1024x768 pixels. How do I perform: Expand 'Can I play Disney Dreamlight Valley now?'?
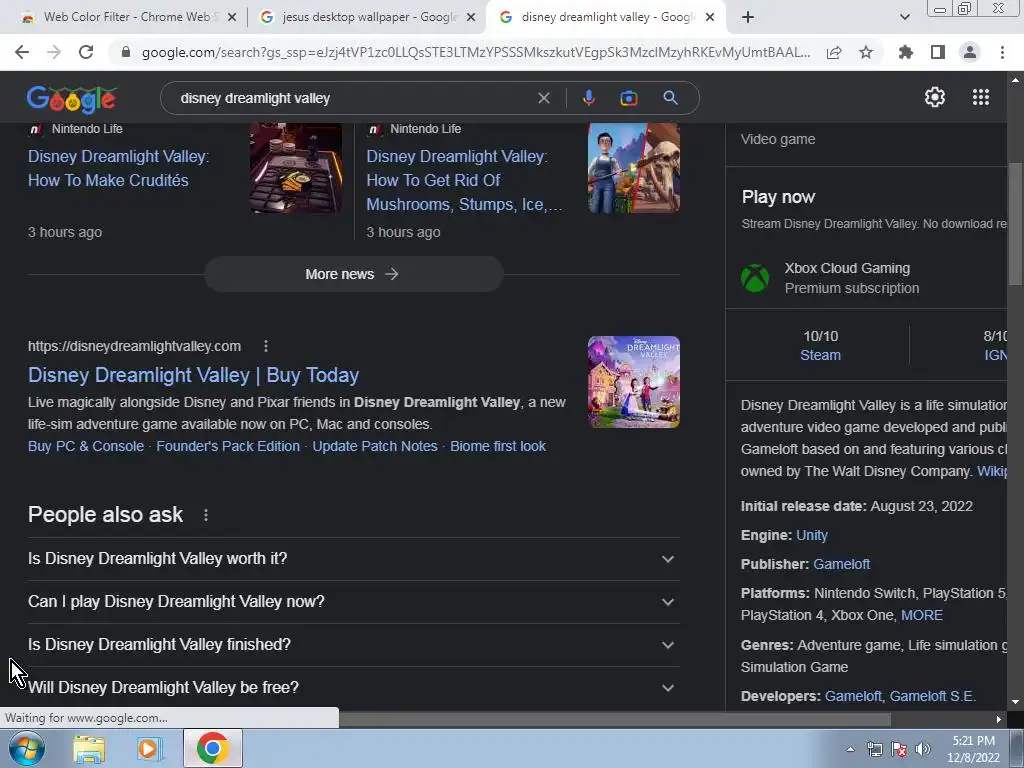[x=353, y=601]
